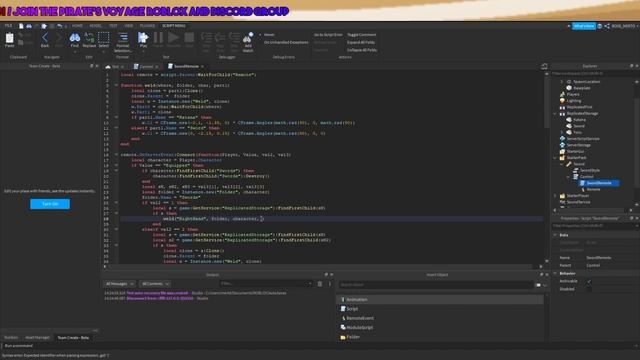Switch to the VIEW ribbon tab

(x=129, y=26)
